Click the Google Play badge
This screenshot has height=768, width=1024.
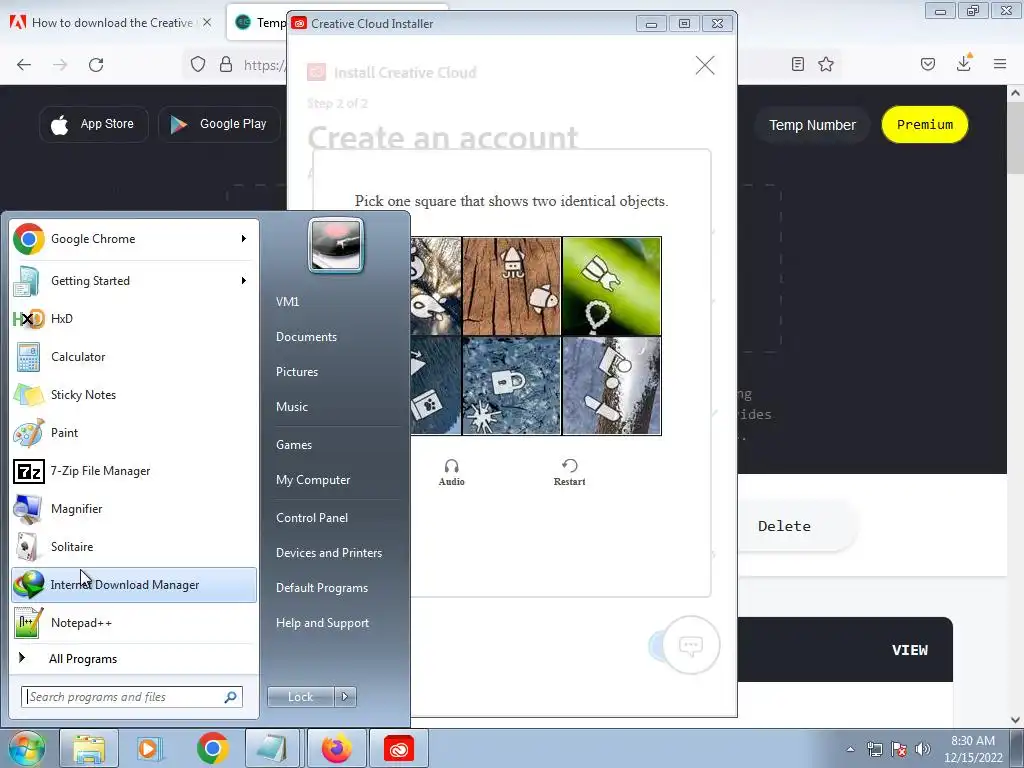point(219,124)
